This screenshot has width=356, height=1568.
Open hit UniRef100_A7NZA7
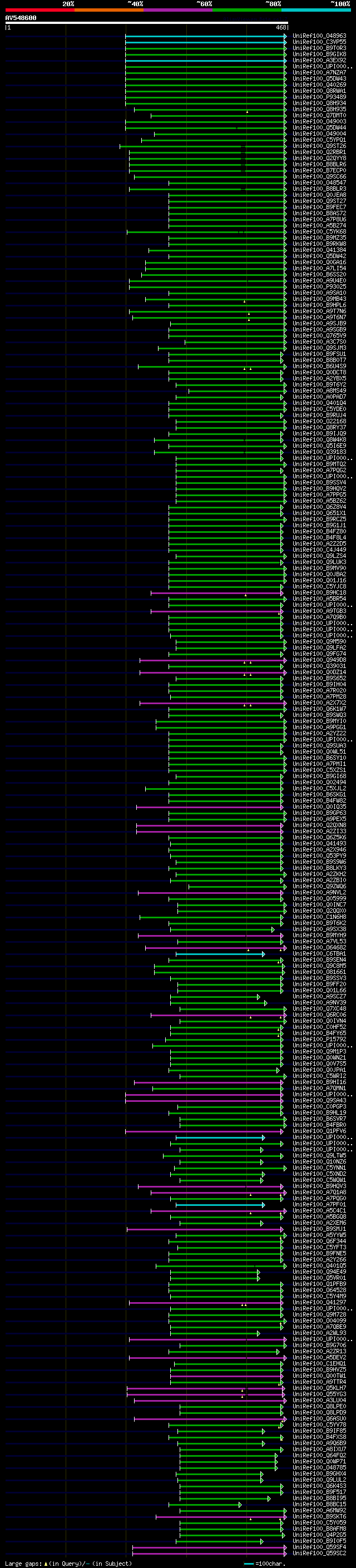tap(319, 72)
